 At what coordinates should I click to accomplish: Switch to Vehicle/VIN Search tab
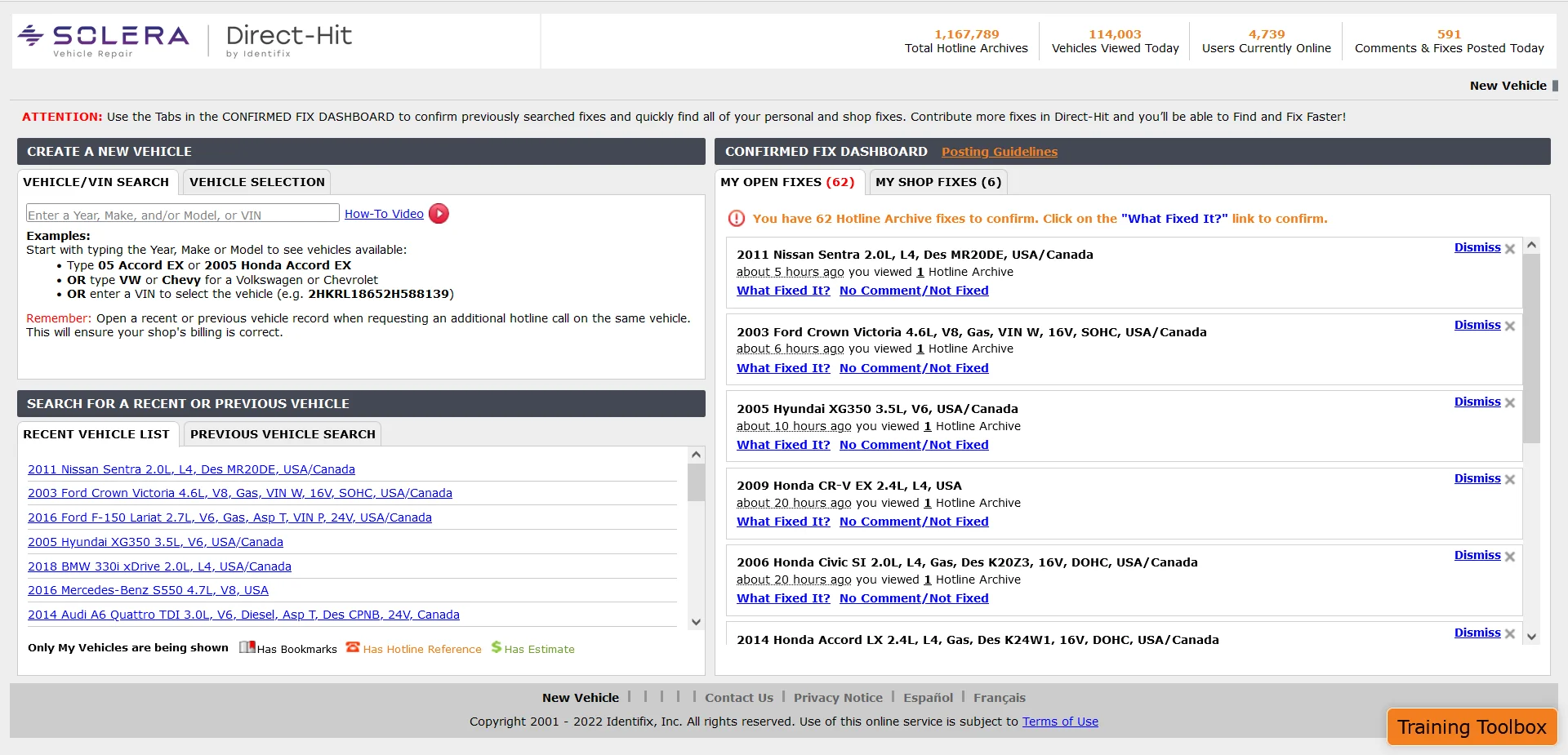coord(96,182)
